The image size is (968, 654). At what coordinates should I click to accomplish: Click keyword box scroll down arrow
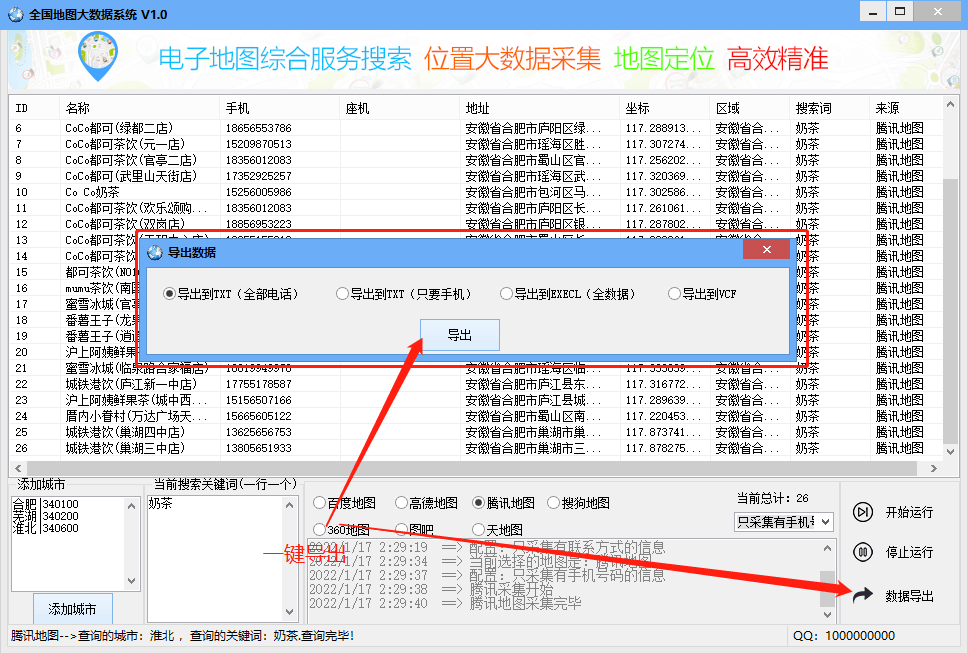coord(290,611)
